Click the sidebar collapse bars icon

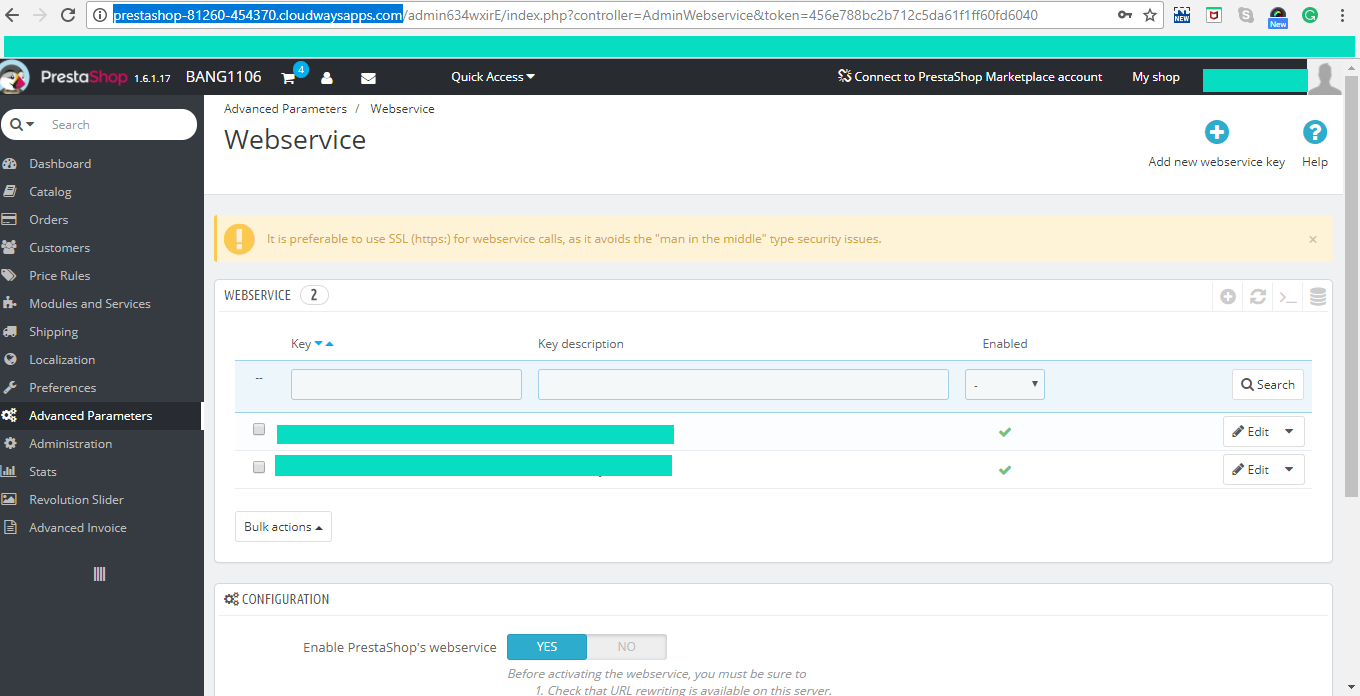[100, 574]
